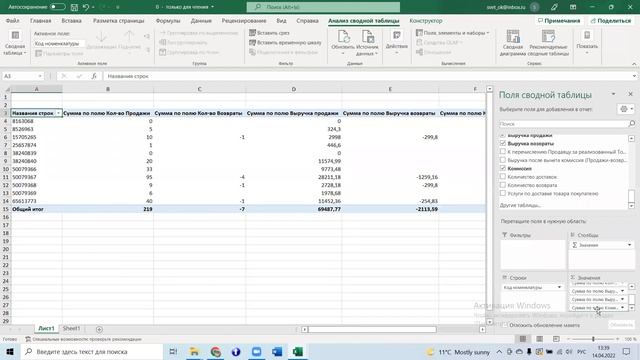Image resolution: width=640 pixels, height=360 pixels.
Task: Click the Undo arrow icon
Action: tap(86, 7)
